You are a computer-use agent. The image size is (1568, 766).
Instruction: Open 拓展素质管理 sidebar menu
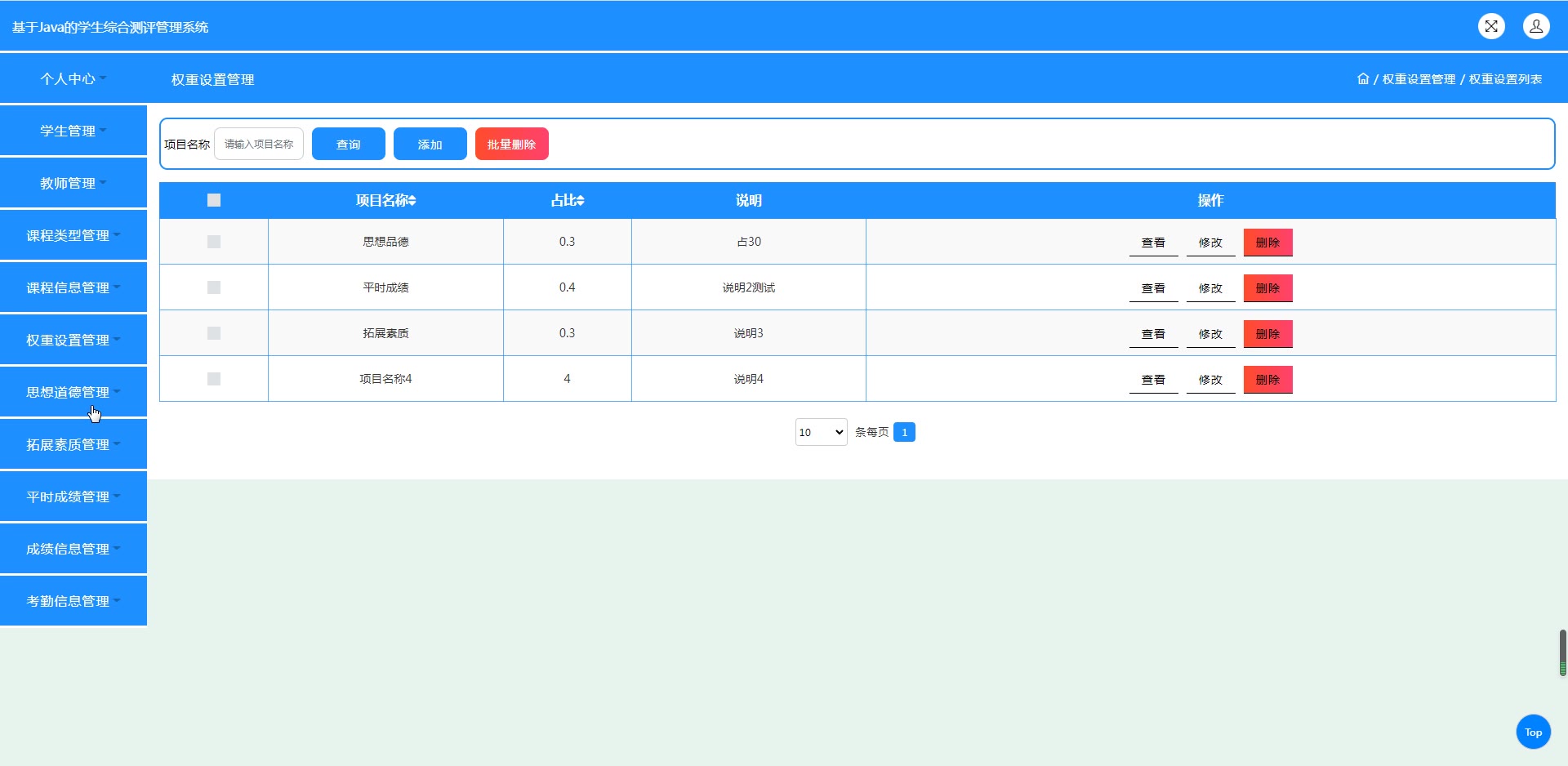73,444
